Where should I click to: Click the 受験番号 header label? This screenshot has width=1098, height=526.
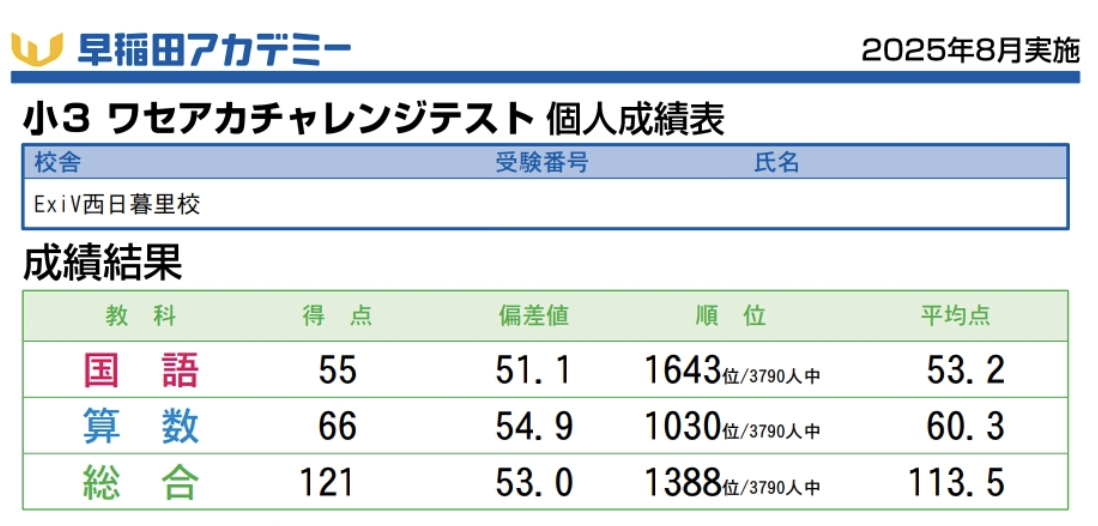pyautogui.click(x=541, y=163)
